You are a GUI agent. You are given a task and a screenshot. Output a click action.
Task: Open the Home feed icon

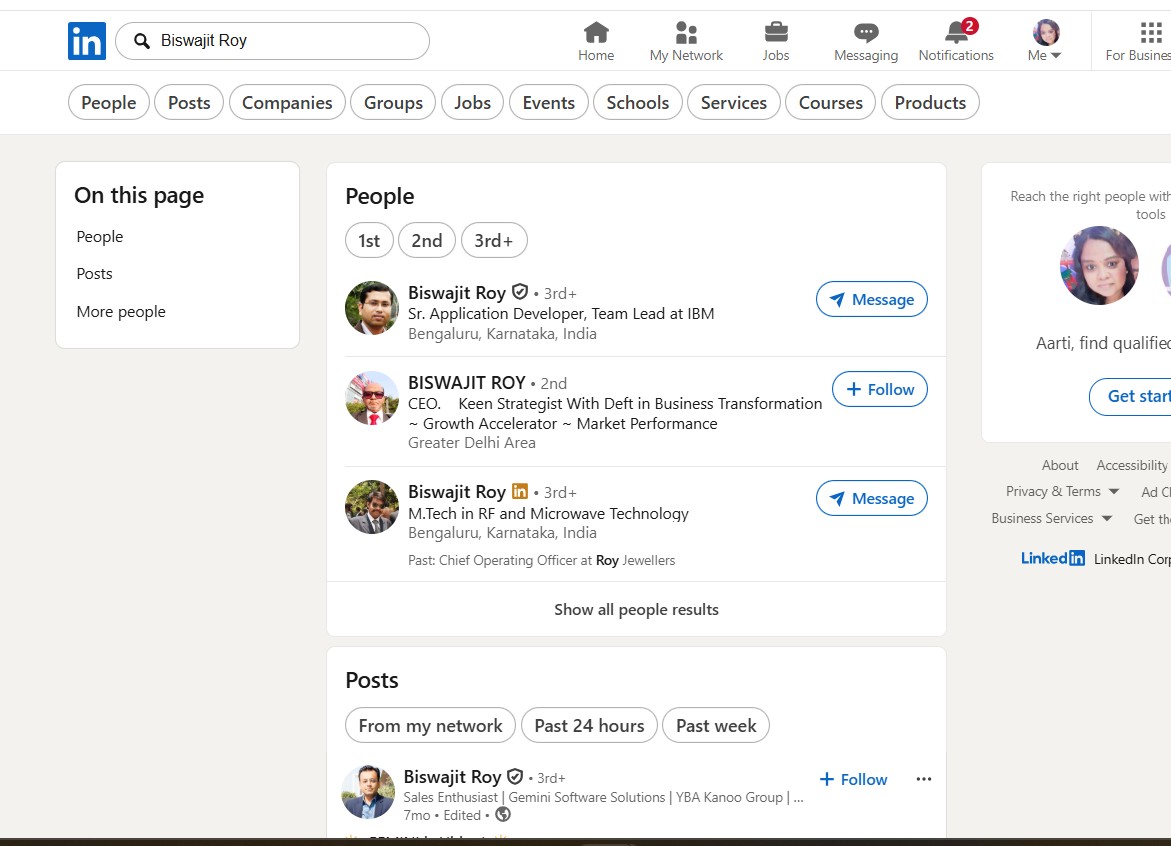pyautogui.click(x=596, y=33)
